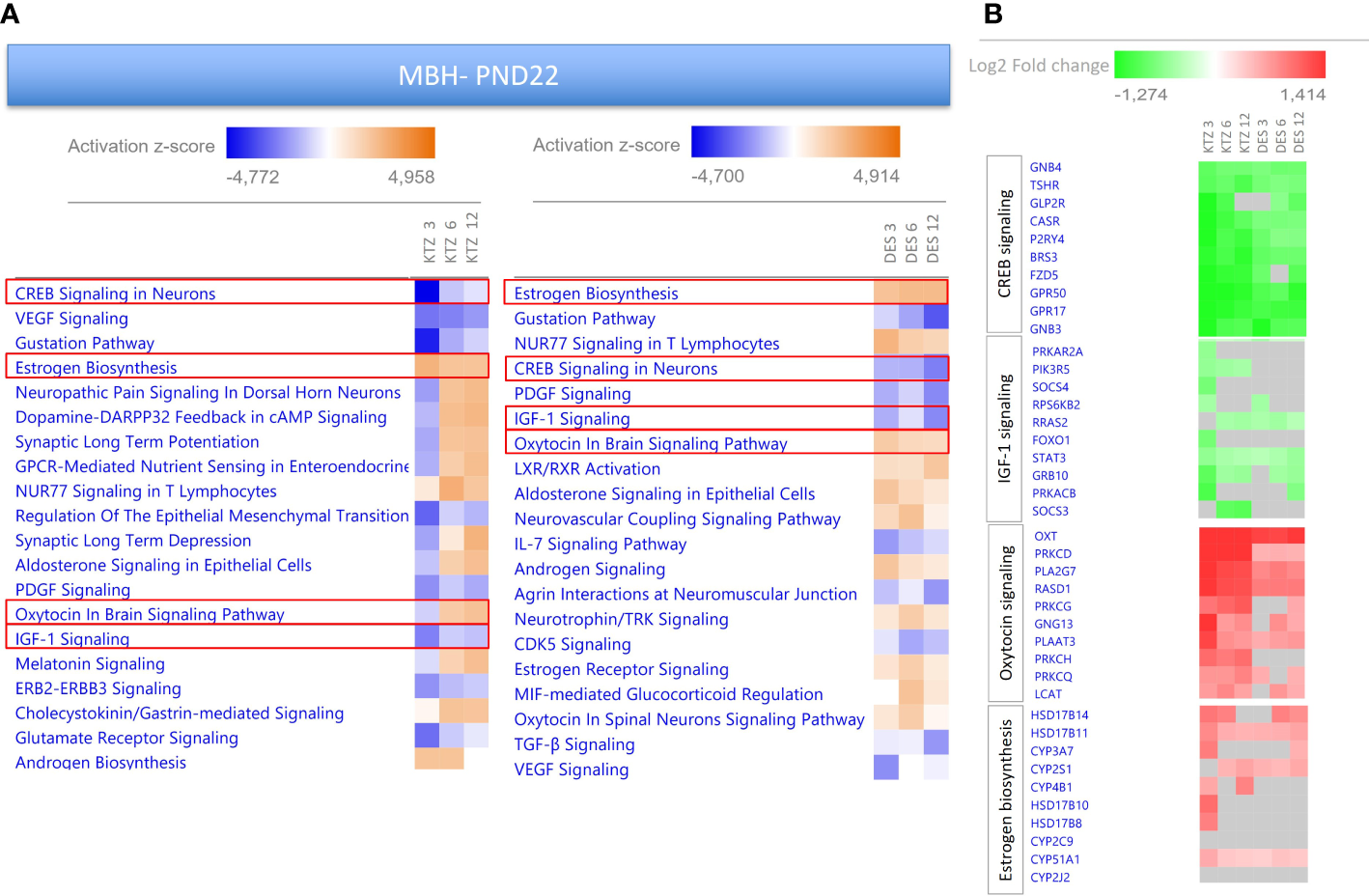This screenshot has height=896, width=1369.
Task: Open the TGF-β Signaling pathway
Action: 574,744
